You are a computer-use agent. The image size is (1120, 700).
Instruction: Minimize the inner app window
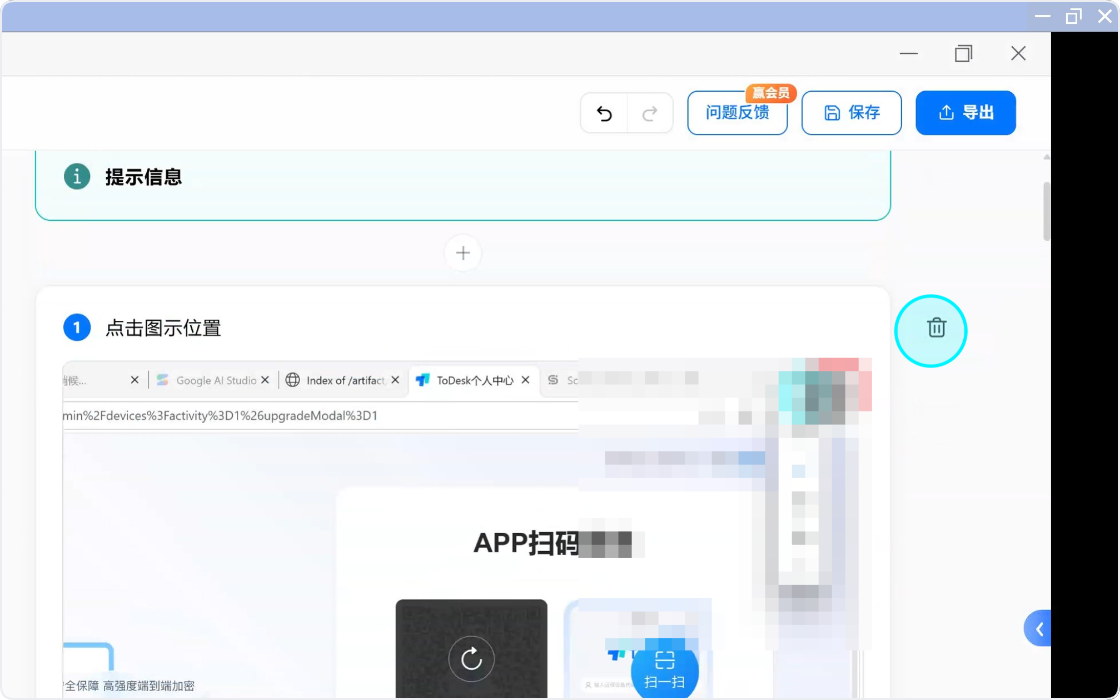[x=909, y=54]
